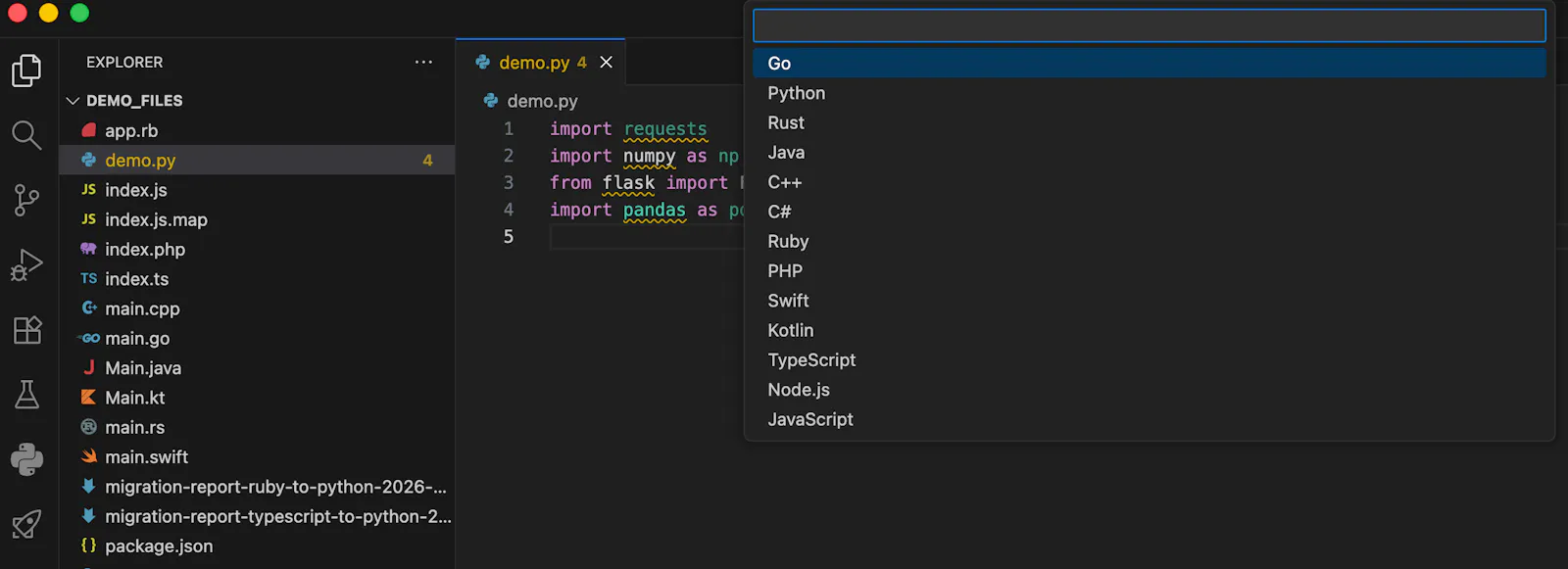
Task: Open the Source Control view icon
Action: [26, 200]
